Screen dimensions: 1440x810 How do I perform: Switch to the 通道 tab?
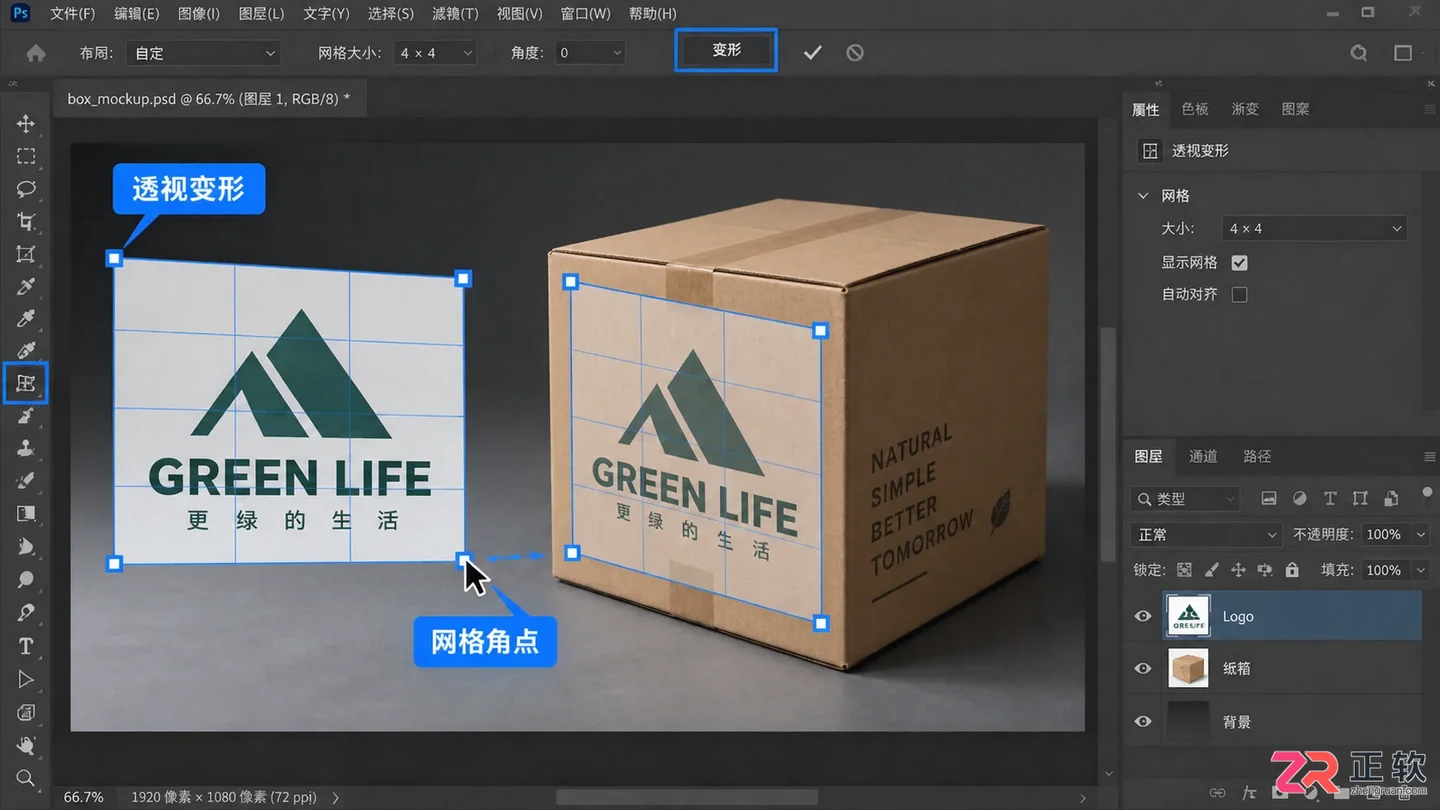(1203, 456)
